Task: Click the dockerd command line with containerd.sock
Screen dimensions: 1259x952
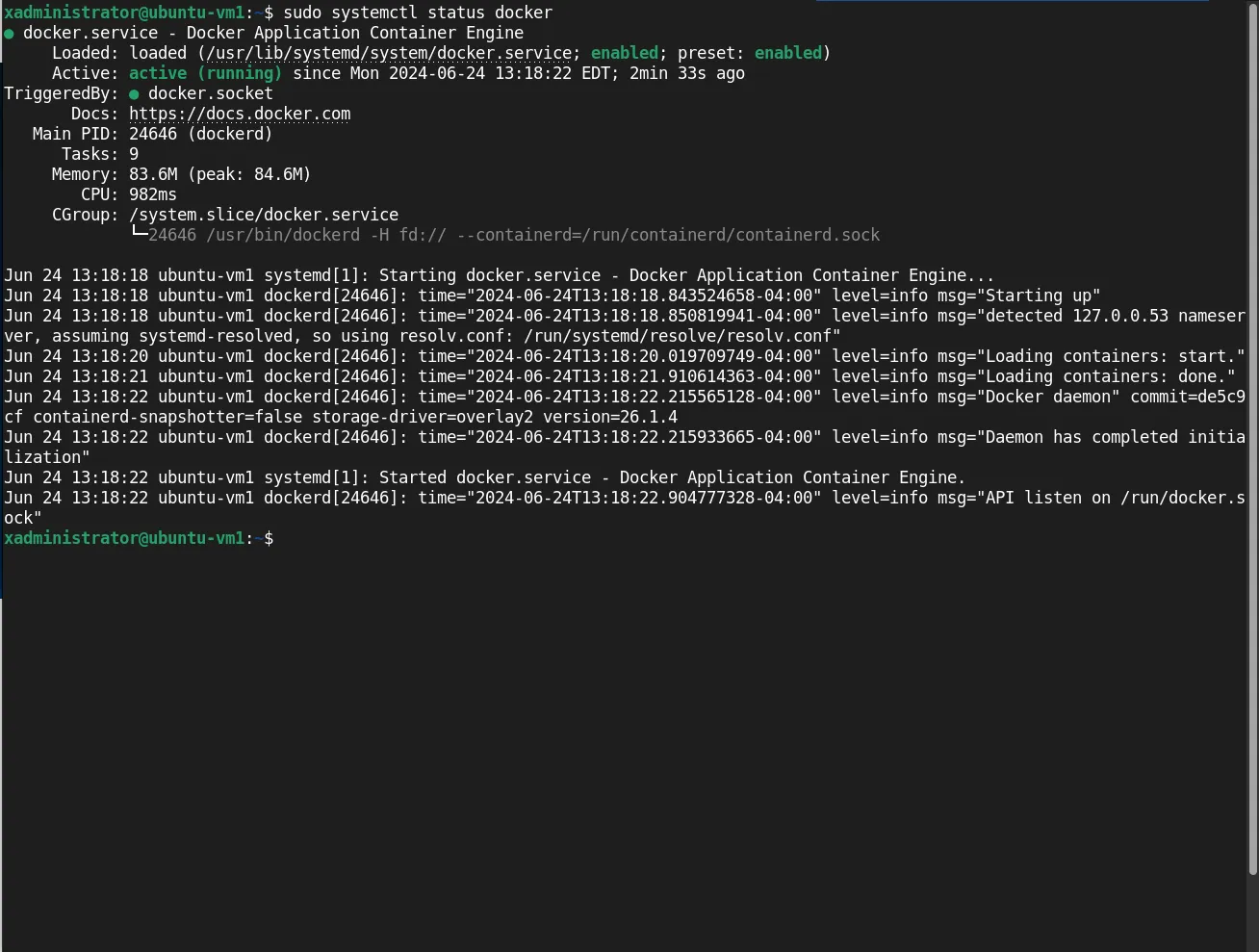Action: 514,235
